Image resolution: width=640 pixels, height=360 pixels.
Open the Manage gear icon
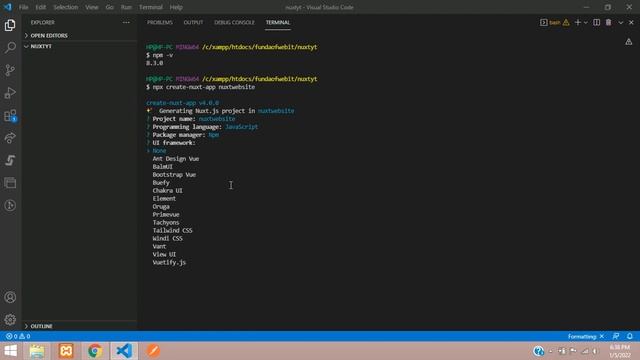click(x=10, y=319)
